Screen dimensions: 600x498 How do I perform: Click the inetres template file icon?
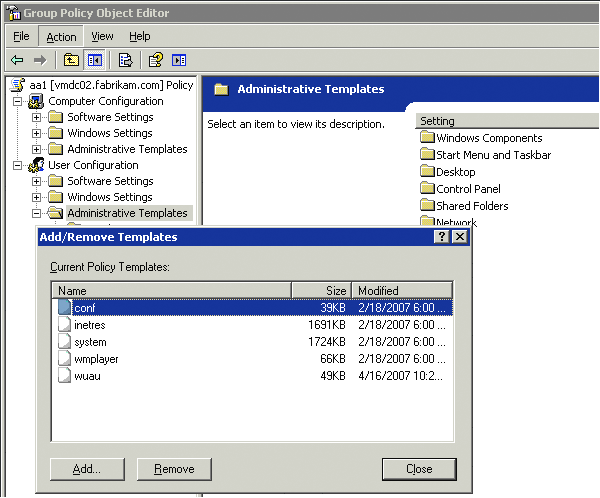coord(64,324)
